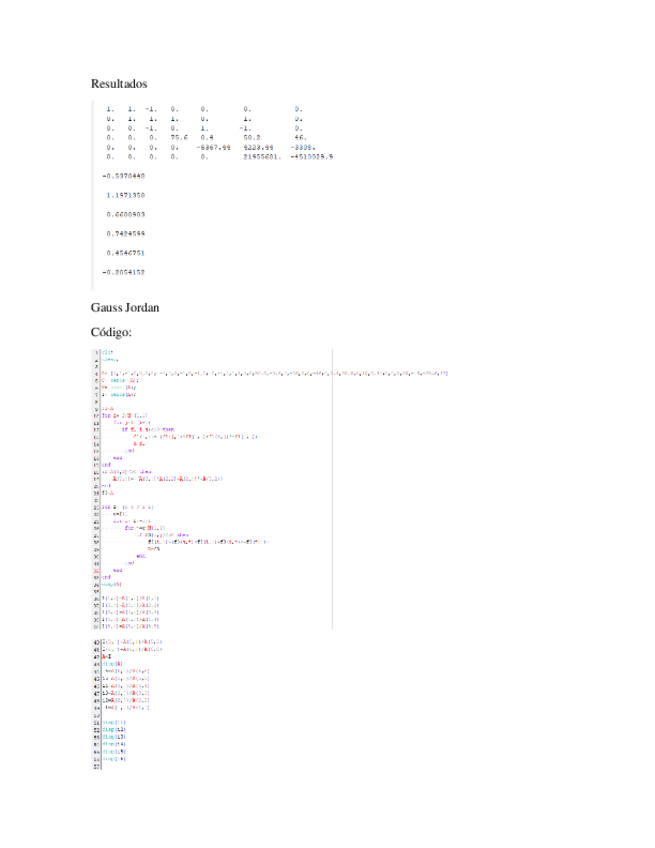Select the result value 1.1971350
Screen dimensions: 655x848
click(x=125, y=195)
